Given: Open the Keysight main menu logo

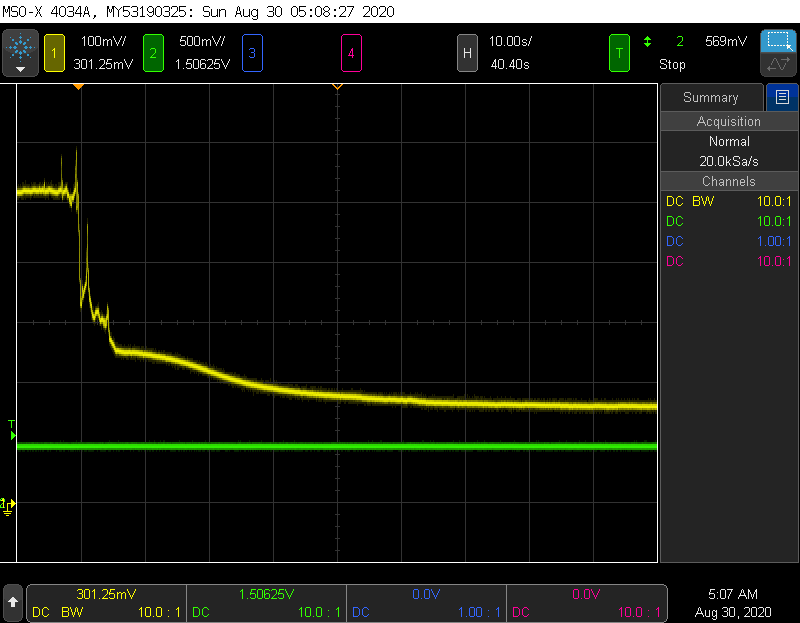Looking at the screenshot, I should point(20,46).
